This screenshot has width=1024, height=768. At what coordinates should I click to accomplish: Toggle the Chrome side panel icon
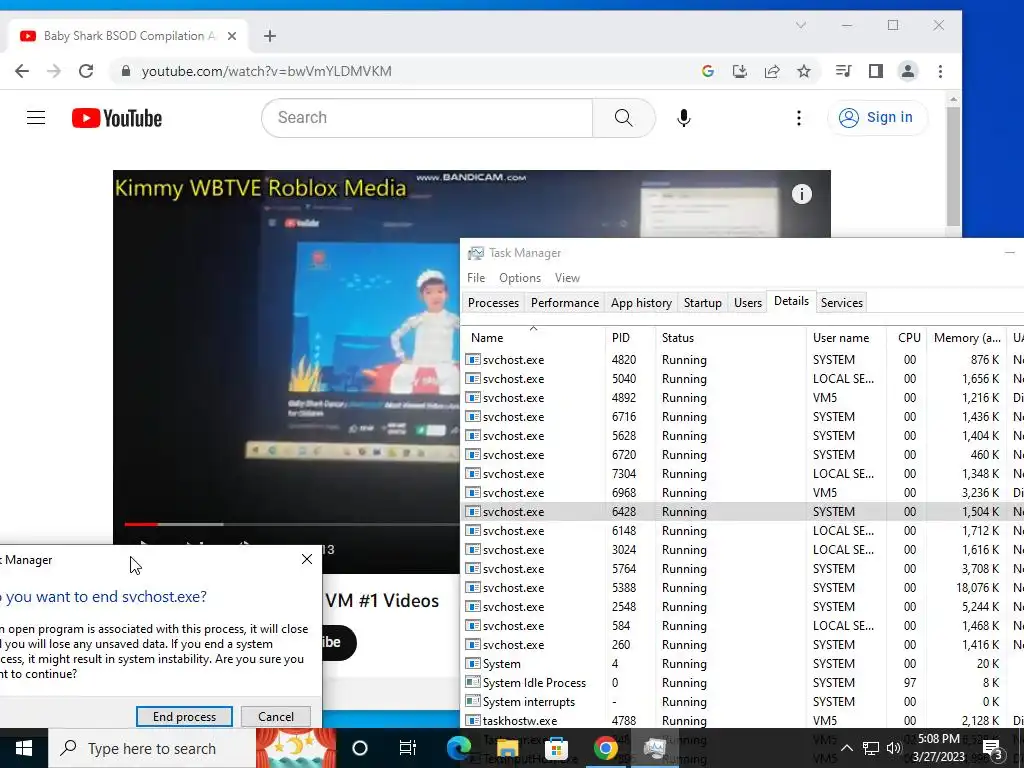pyautogui.click(x=876, y=71)
